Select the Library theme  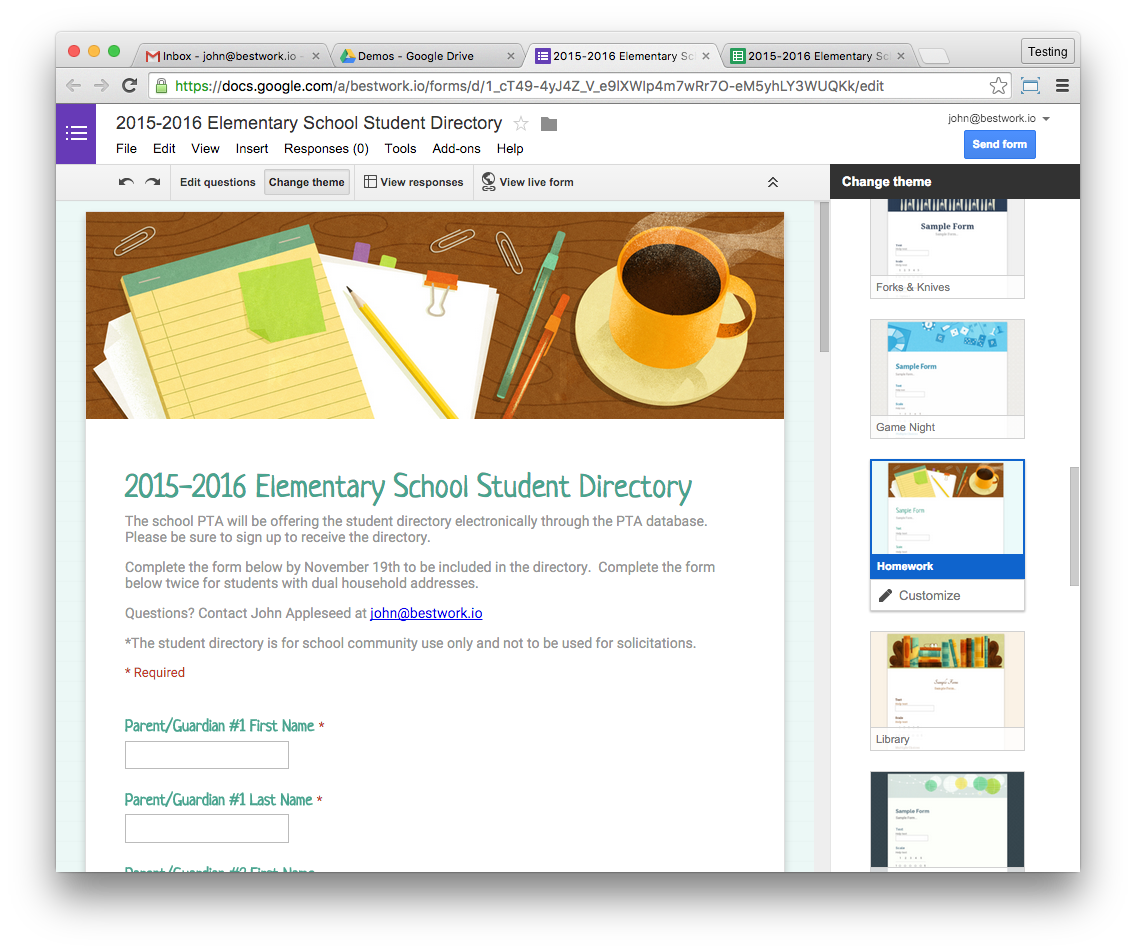tap(947, 690)
